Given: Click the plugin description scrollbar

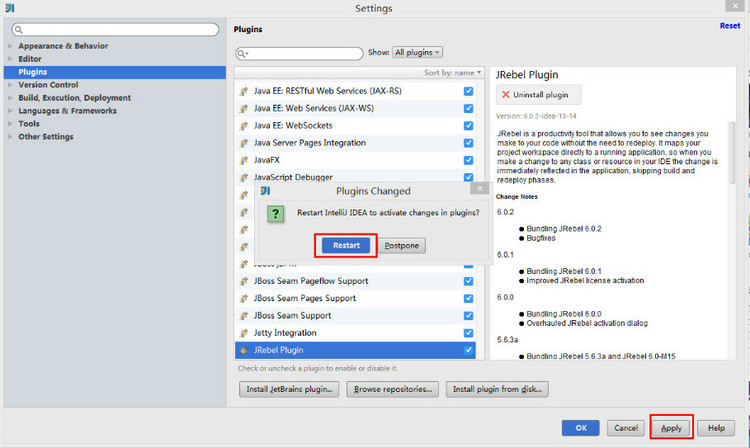Looking at the screenshot, I should (x=731, y=153).
